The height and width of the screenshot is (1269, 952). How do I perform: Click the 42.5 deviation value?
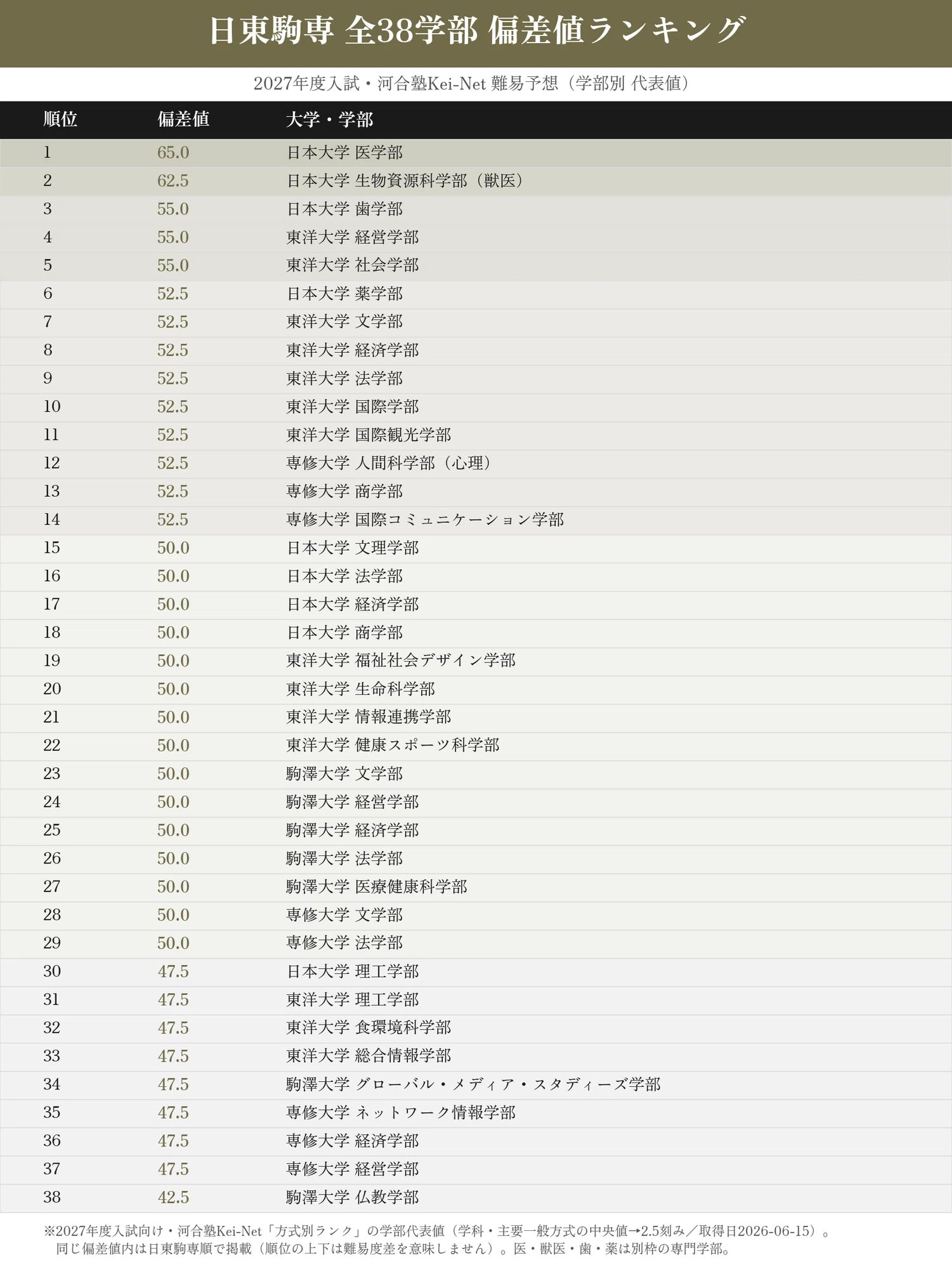(x=173, y=1197)
